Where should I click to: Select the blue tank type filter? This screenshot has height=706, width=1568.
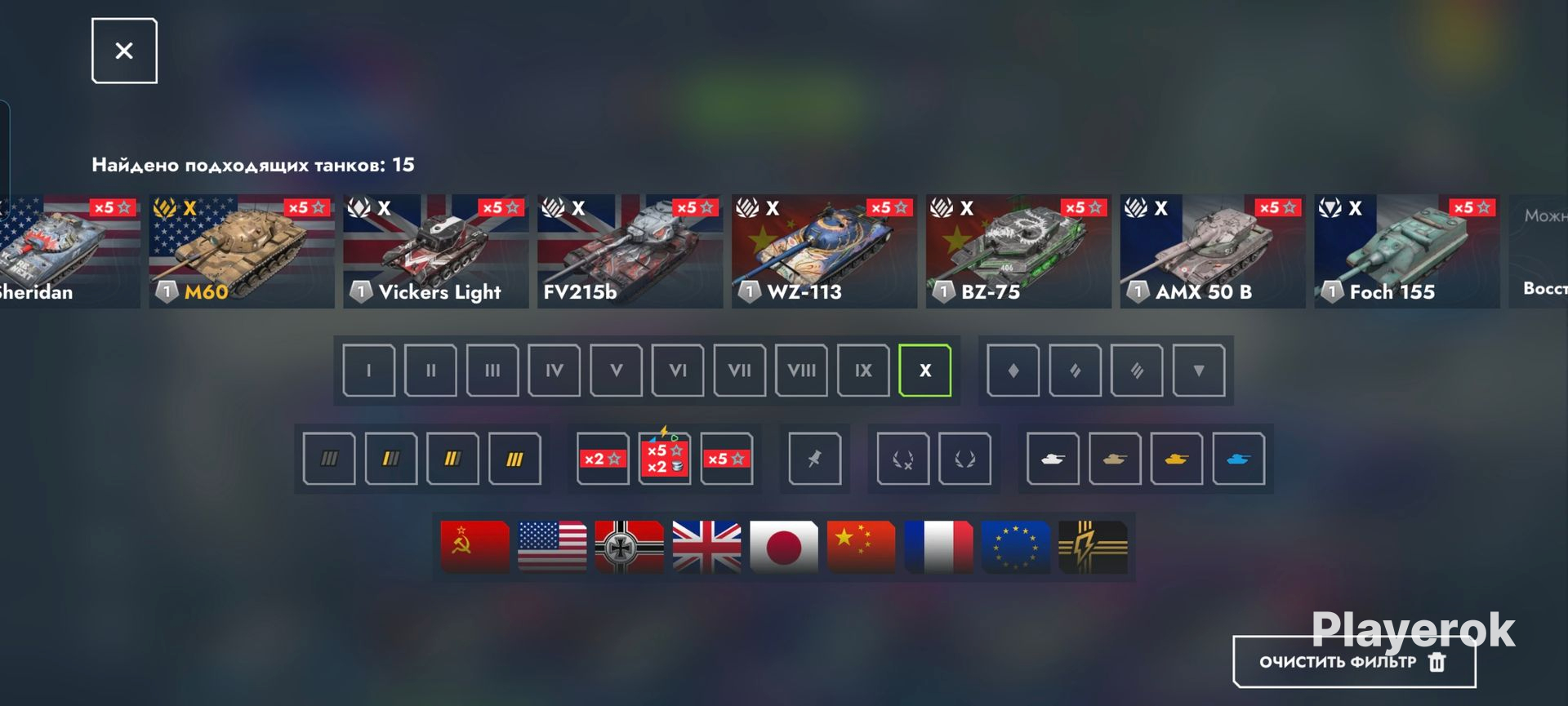(1238, 459)
